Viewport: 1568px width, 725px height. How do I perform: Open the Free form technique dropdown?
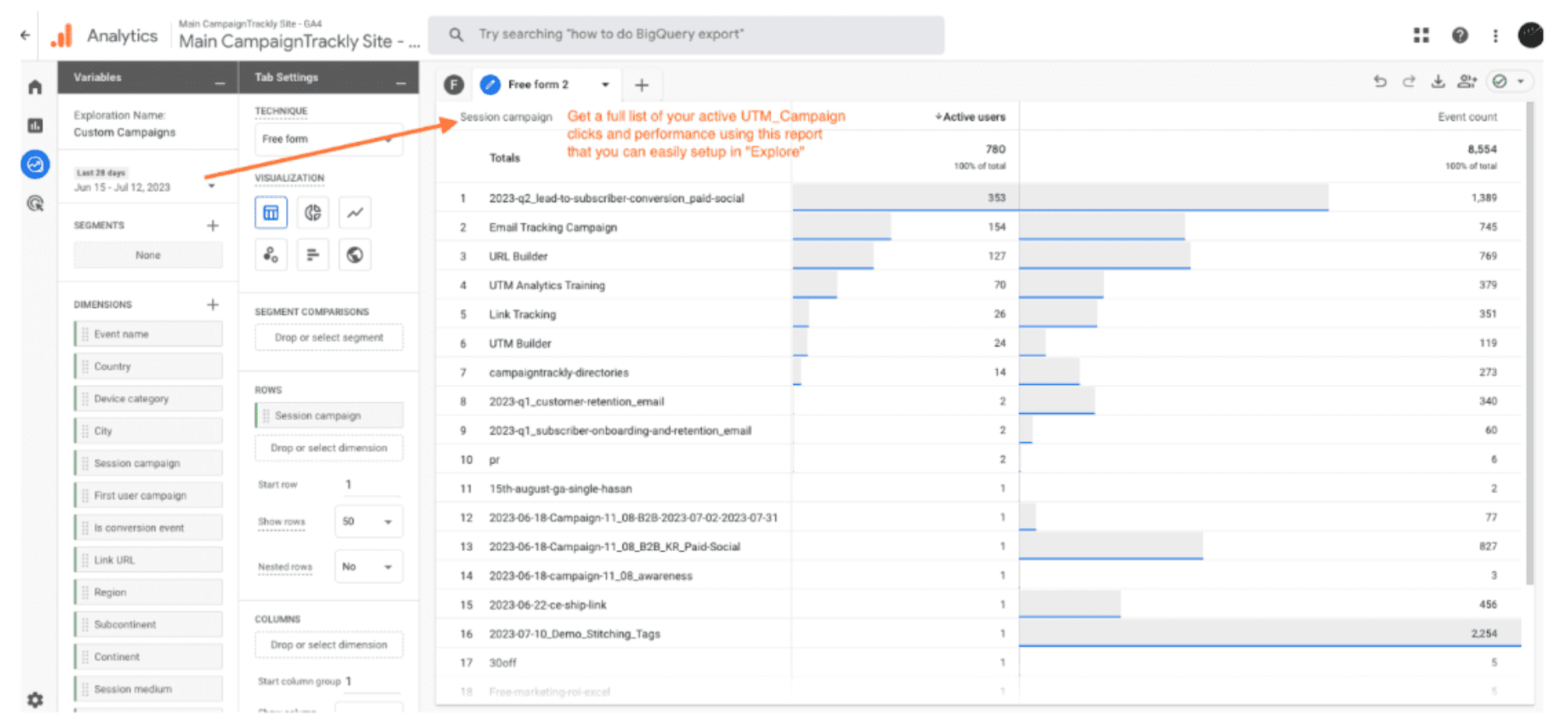pyautogui.click(x=328, y=139)
